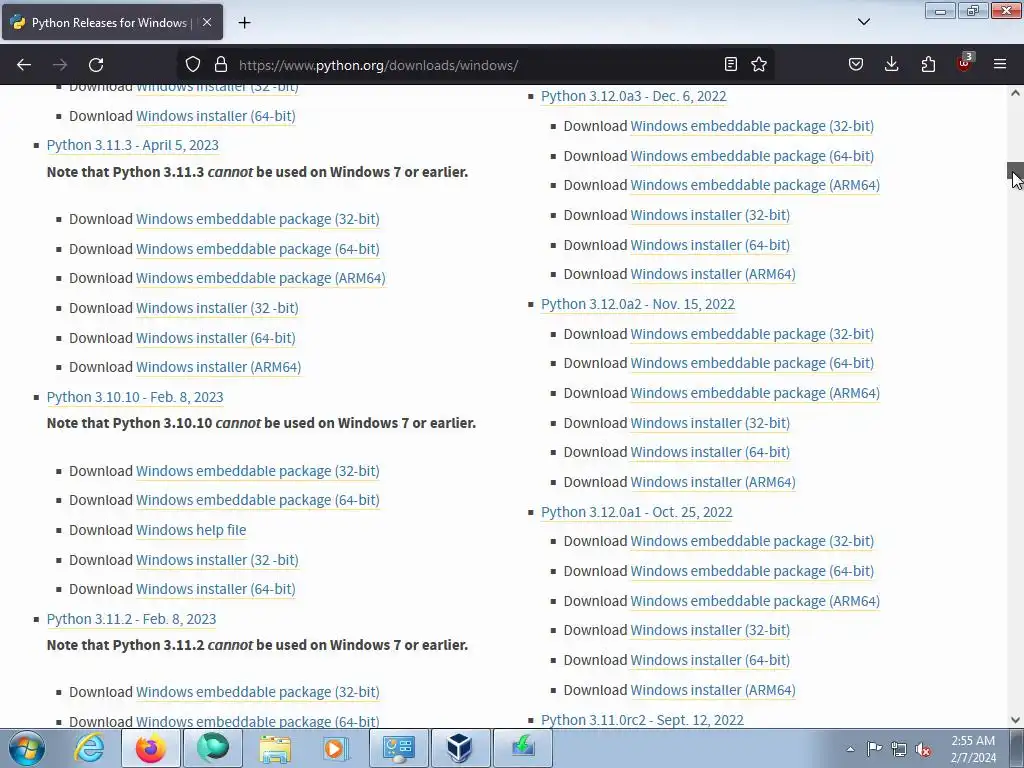Open a new tab
Viewport: 1024px width, 768px height.
(x=244, y=23)
